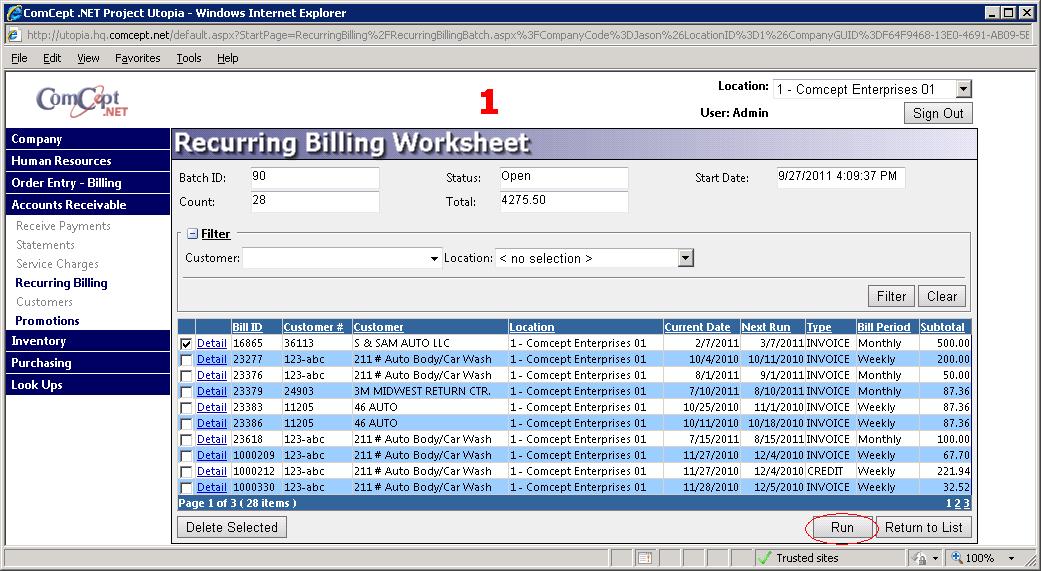
Task: Select the checkbox for 3M MIDWEST RETURN CTR.
Action: point(186,391)
